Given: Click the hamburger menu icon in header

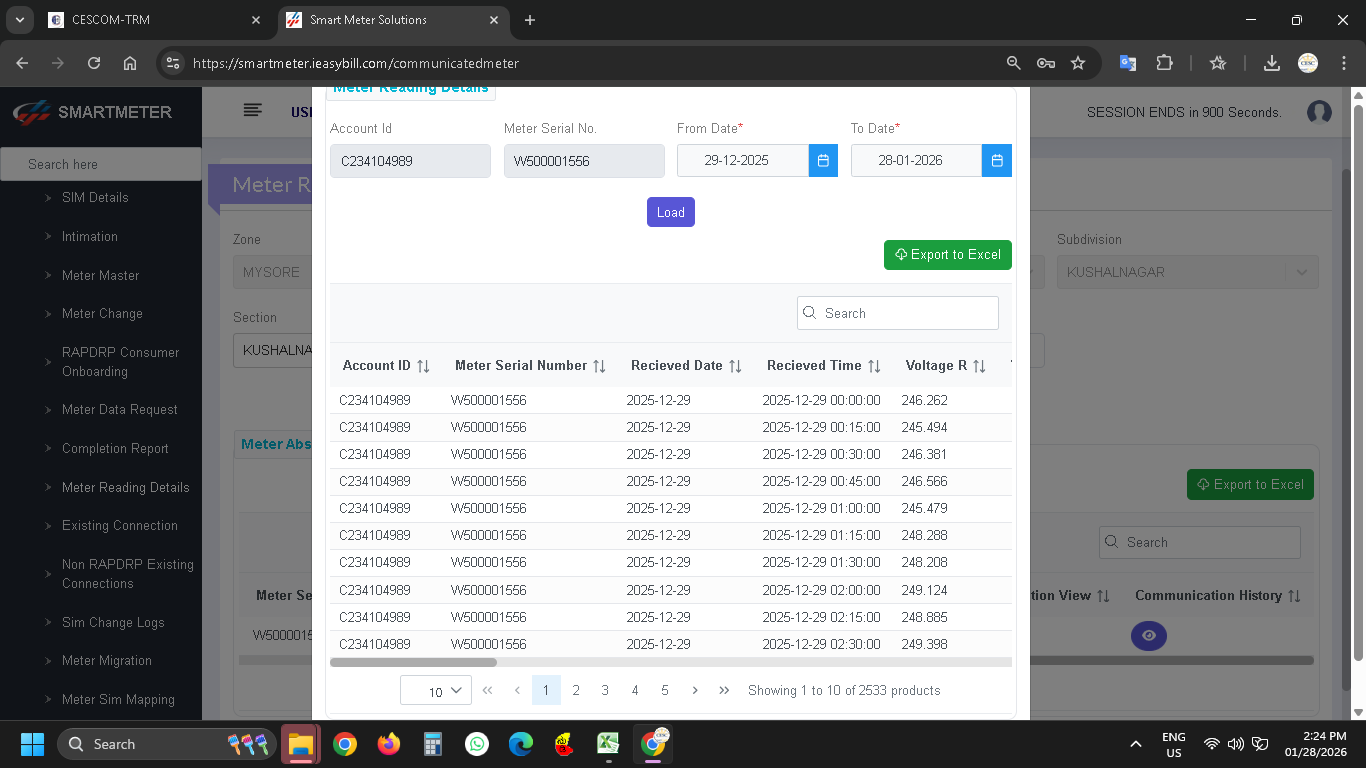Looking at the screenshot, I should click(253, 111).
